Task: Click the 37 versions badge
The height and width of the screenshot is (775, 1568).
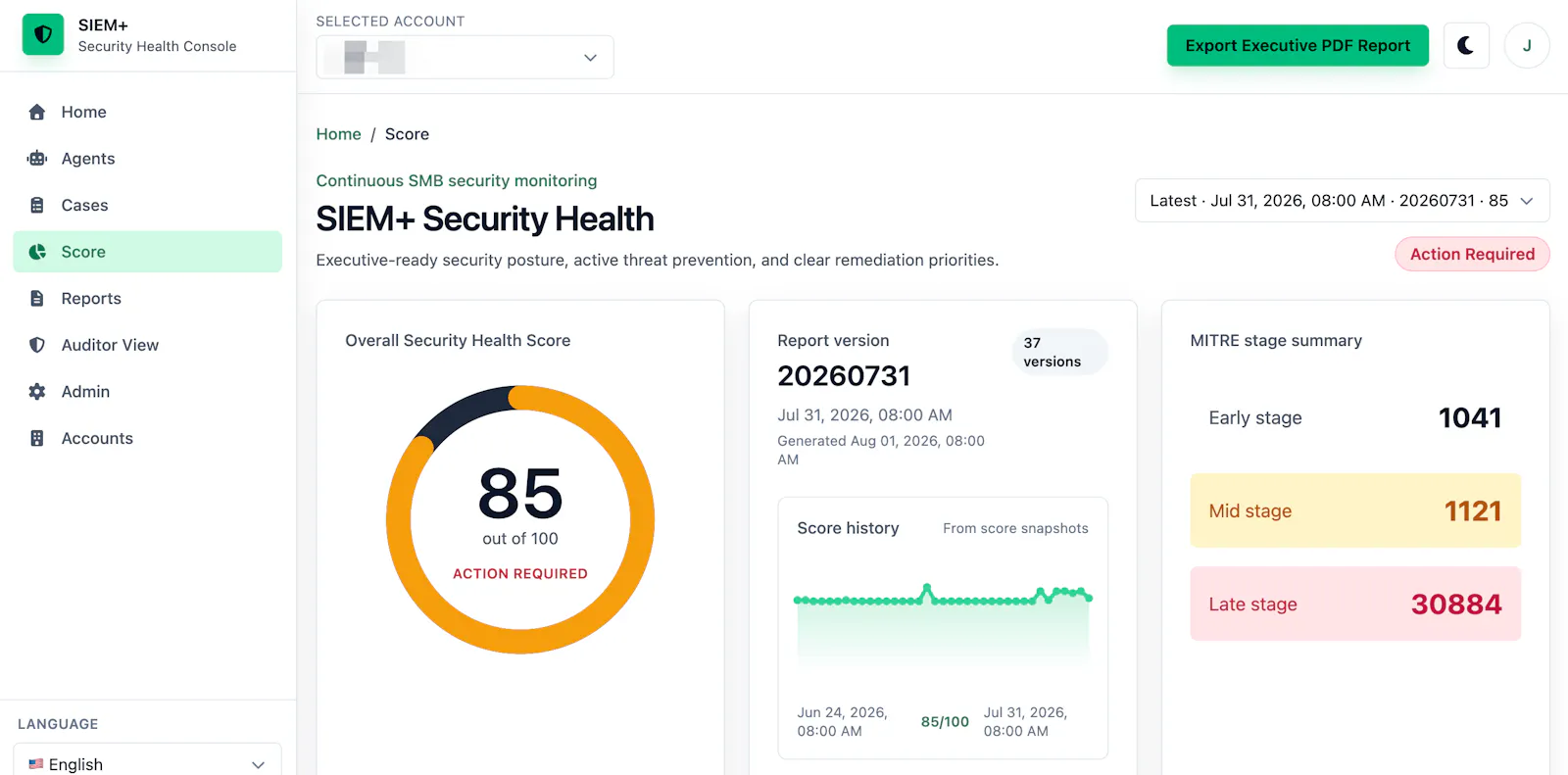Action: (1059, 352)
